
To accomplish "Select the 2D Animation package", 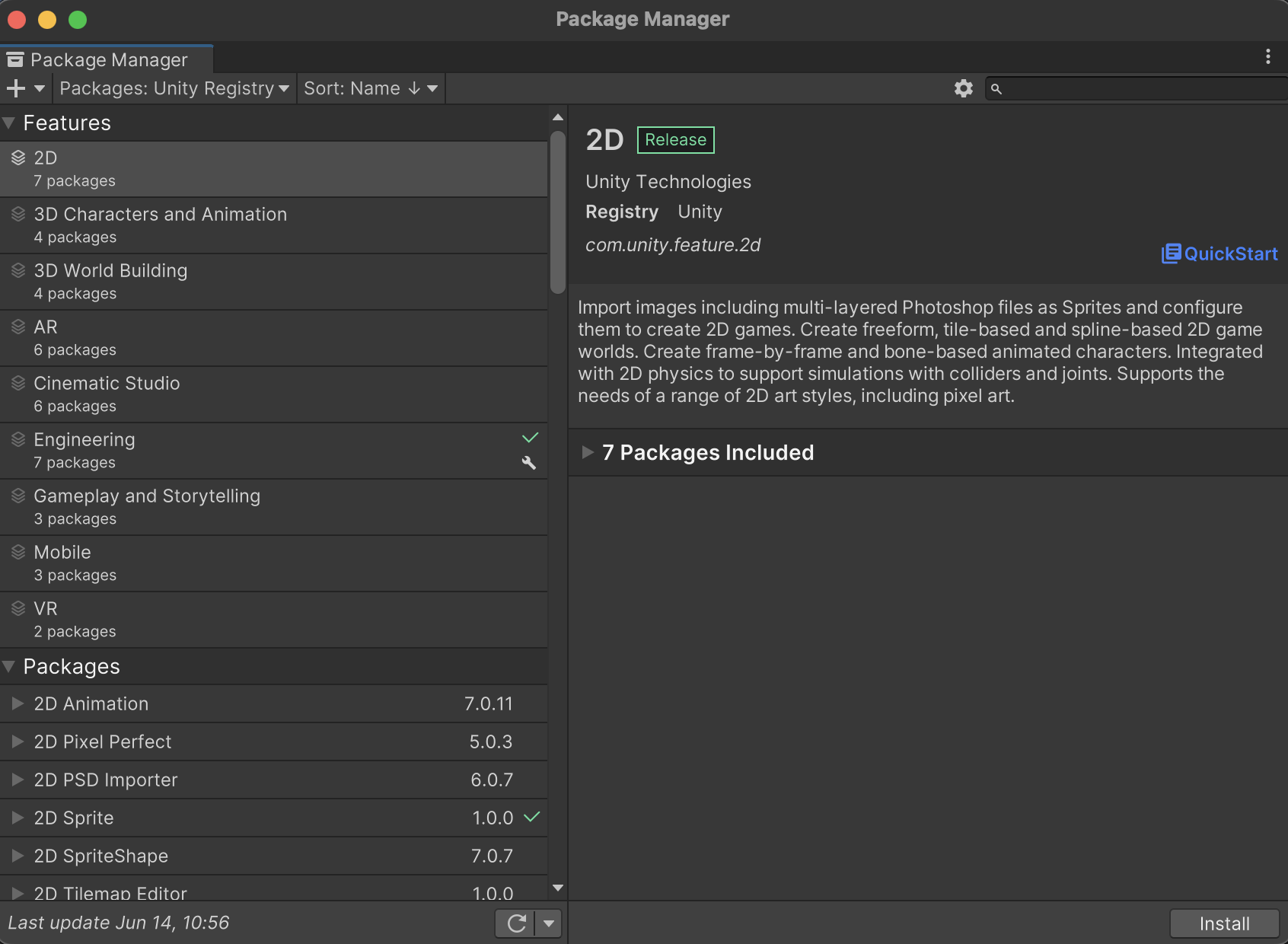I will coord(273,703).
